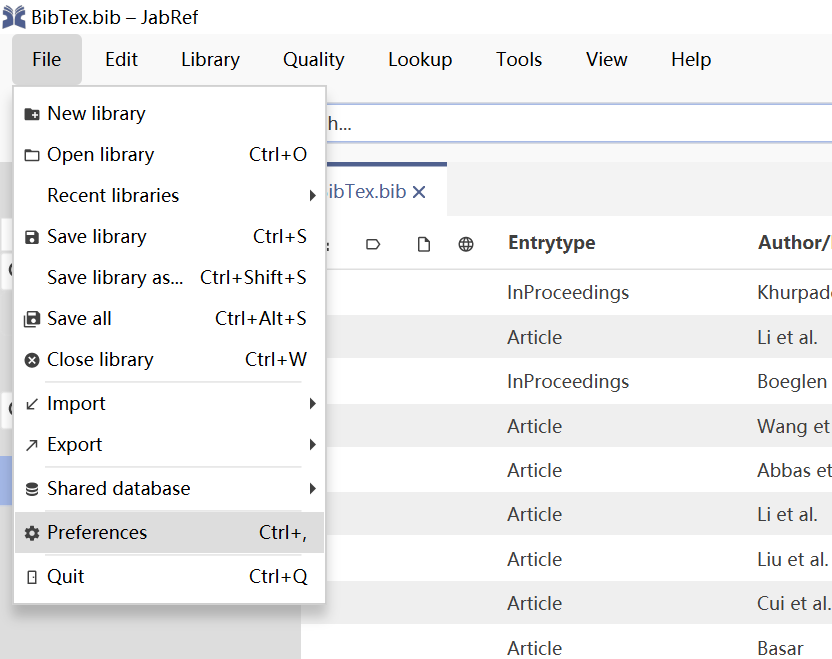This screenshot has height=659, width=832.
Task: Click the Shared database stack icon
Action: [32, 489]
